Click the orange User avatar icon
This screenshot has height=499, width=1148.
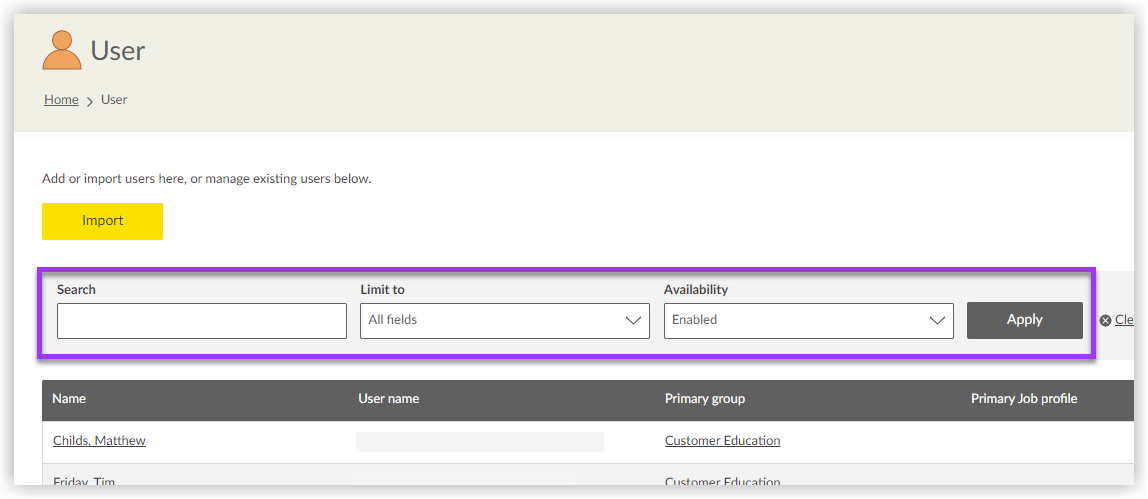(62, 50)
